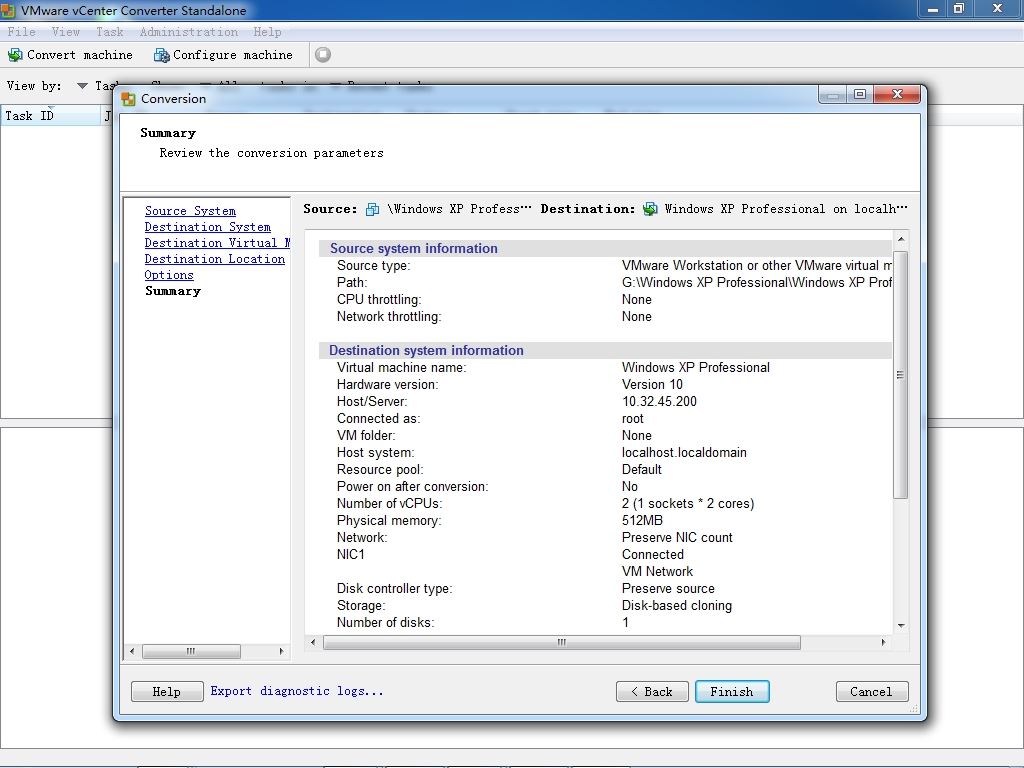Click Convert machine toolbar label
Image resolution: width=1024 pixels, height=768 pixels.
pyautogui.click(x=80, y=55)
